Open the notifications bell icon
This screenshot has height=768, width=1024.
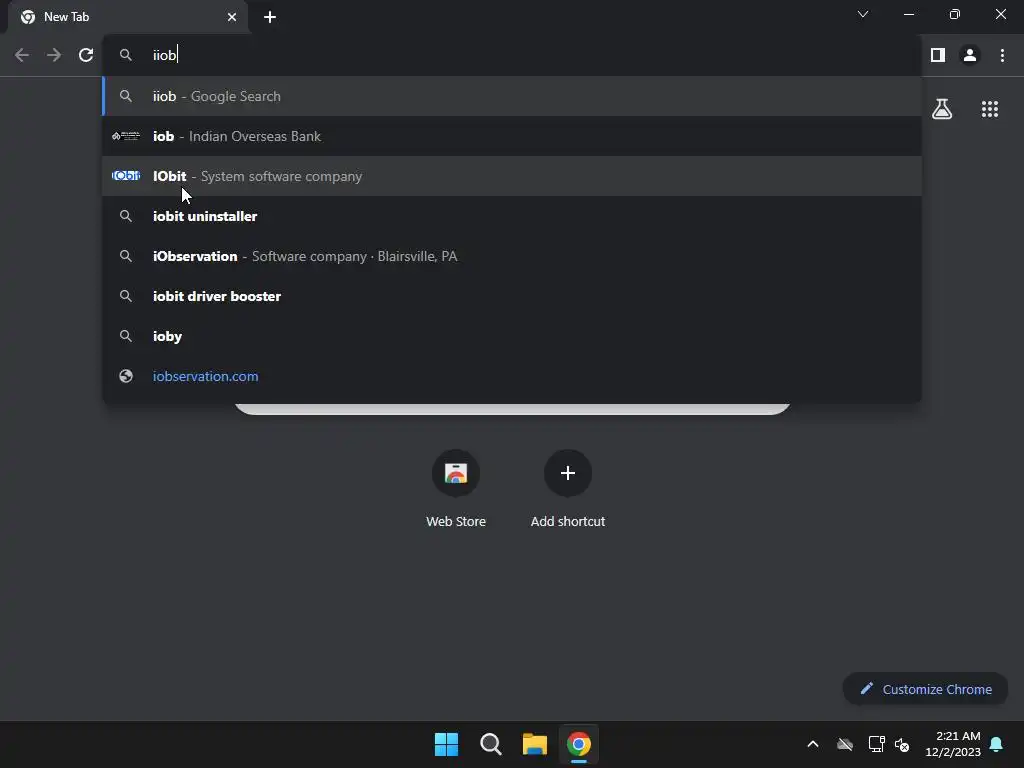[x=997, y=744]
